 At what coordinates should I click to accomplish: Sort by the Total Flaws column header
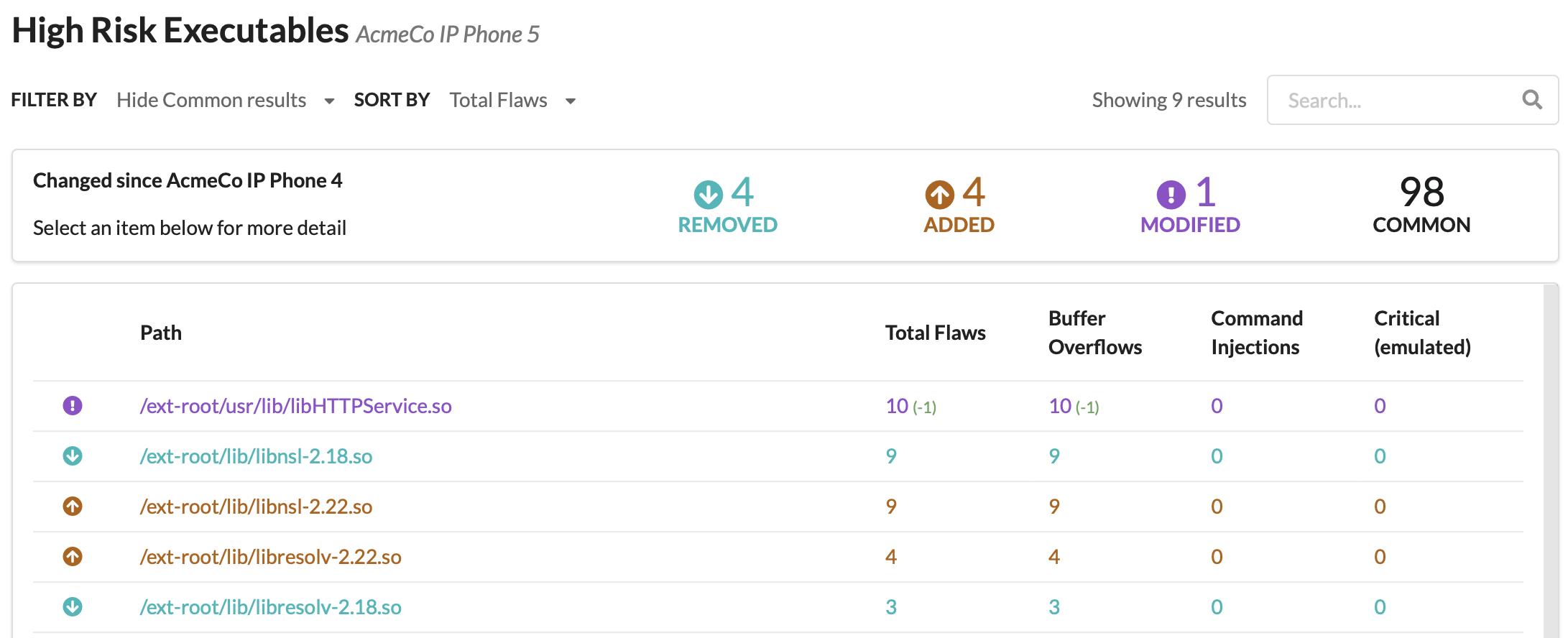point(935,333)
